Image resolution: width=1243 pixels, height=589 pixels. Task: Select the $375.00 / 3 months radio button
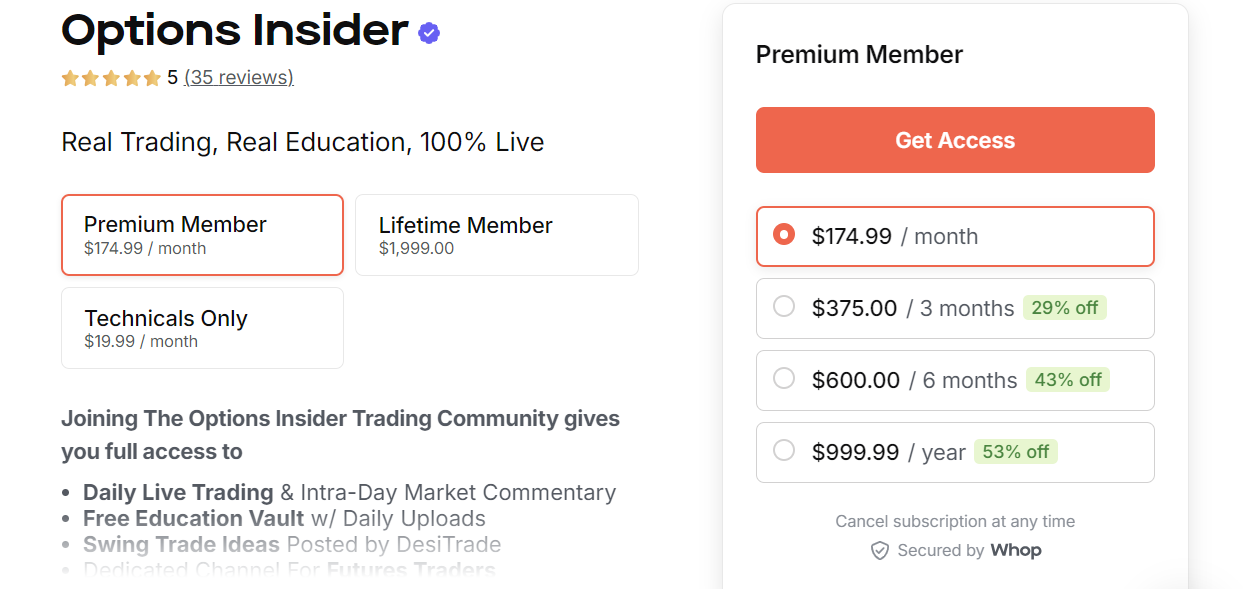(784, 307)
